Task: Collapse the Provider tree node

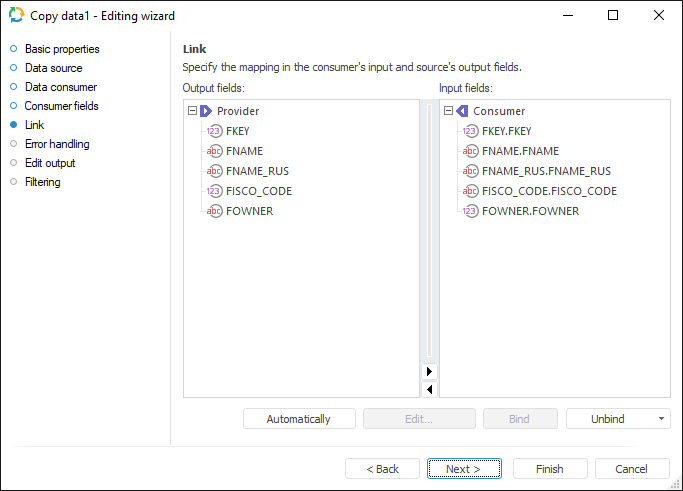Action: pyautogui.click(x=192, y=111)
